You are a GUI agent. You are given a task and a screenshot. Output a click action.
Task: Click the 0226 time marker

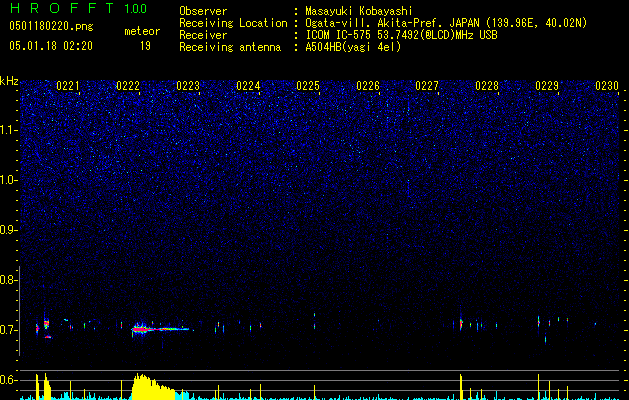pyautogui.click(x=368, y=86)
